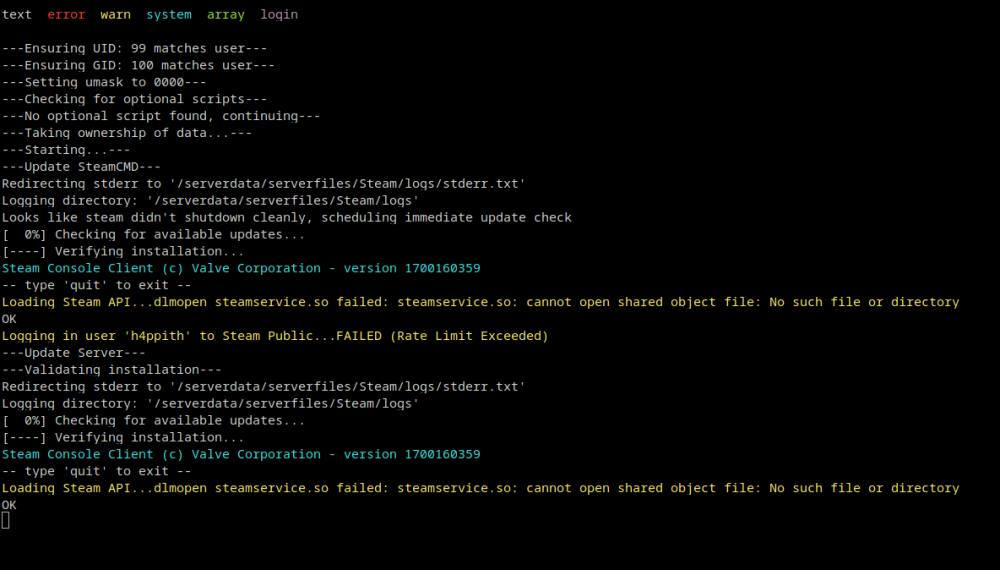Image resolution: width=1000 pixels, height=570 pixels.
Task: Select the green 'array' legend label
Action: point(226,15)
